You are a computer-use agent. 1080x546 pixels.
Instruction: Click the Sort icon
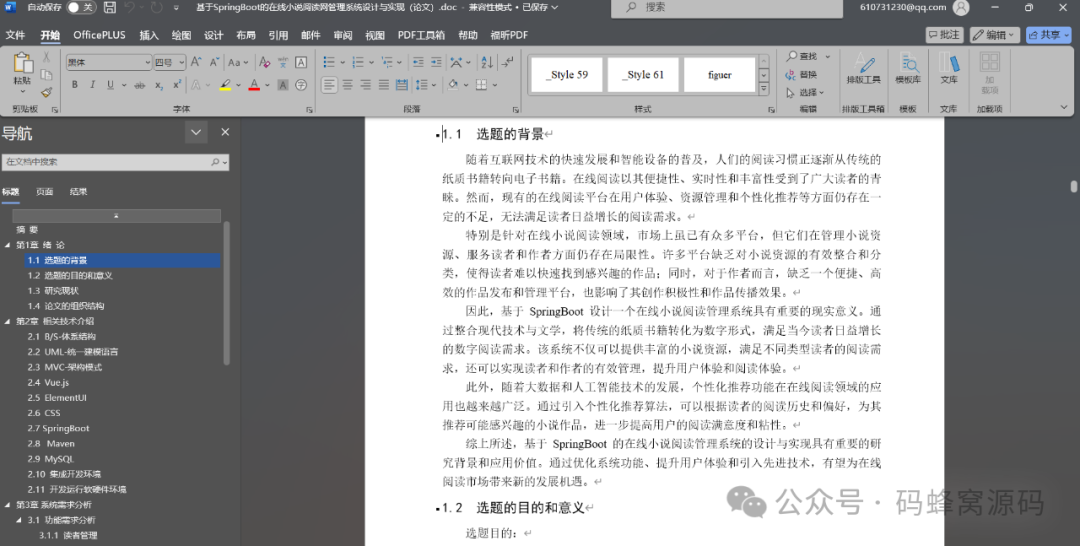(x=487, y=62)
